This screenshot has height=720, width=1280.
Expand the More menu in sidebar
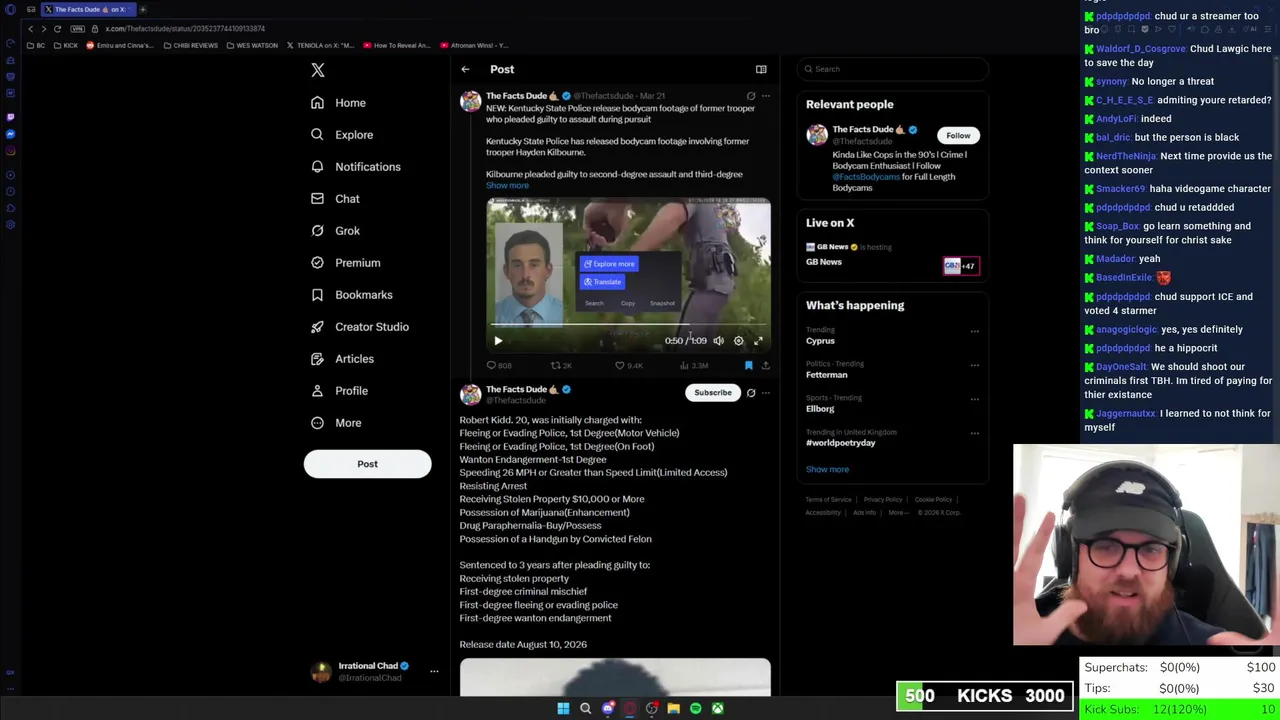click(x=336, y=423)
